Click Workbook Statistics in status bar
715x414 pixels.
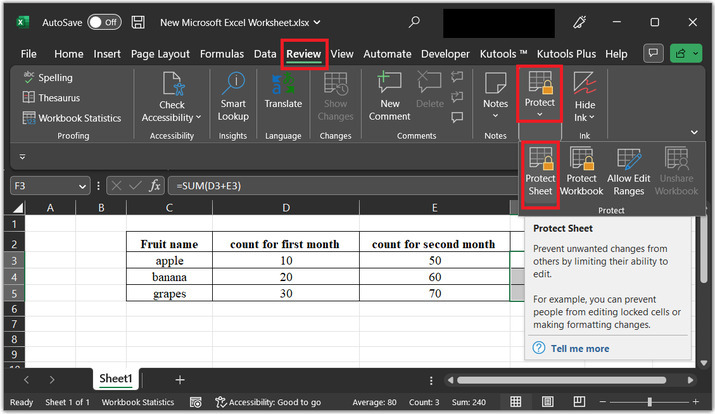pyautogui.click(x=138, y=402)
